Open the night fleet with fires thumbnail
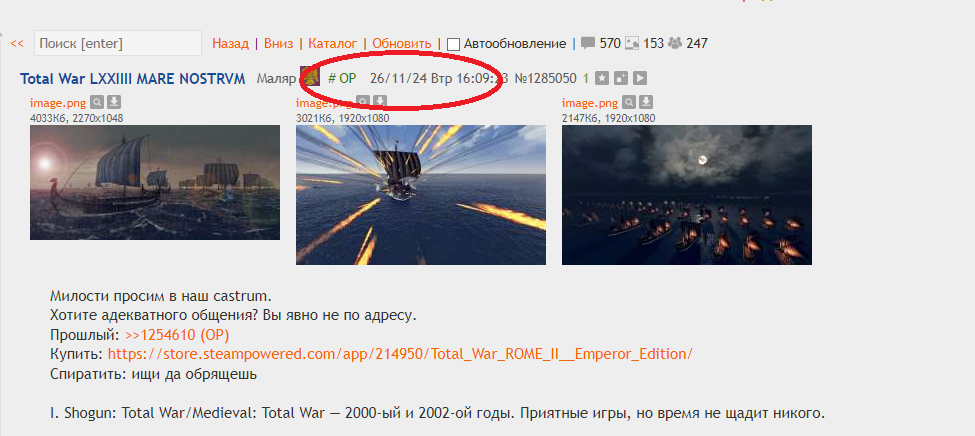The image size is (975, 436). pos(686,195)
